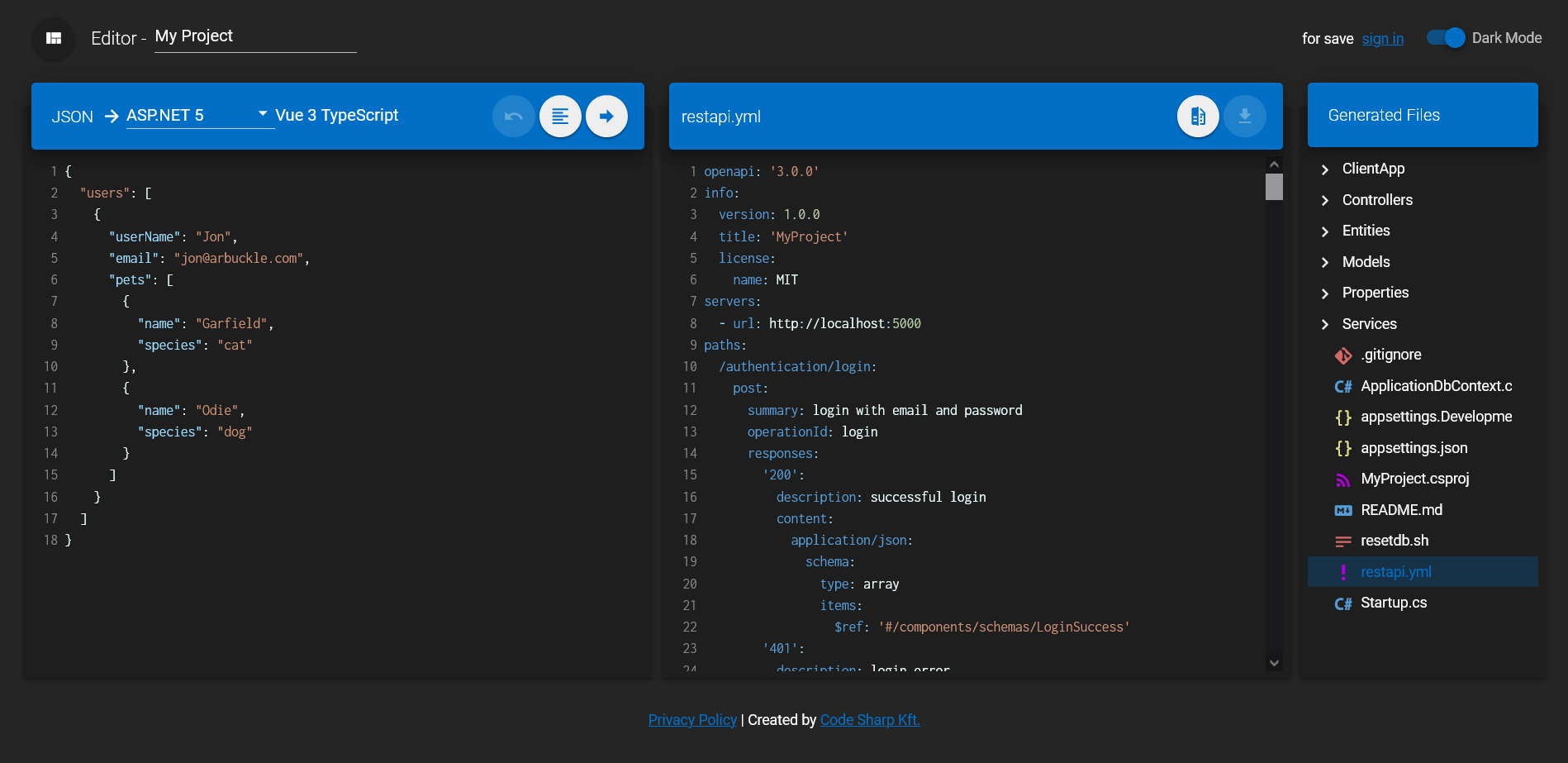The width and height of the screenshot is (1568, 763).
Task: Click the generate arrow button
Action: point(606,117)
